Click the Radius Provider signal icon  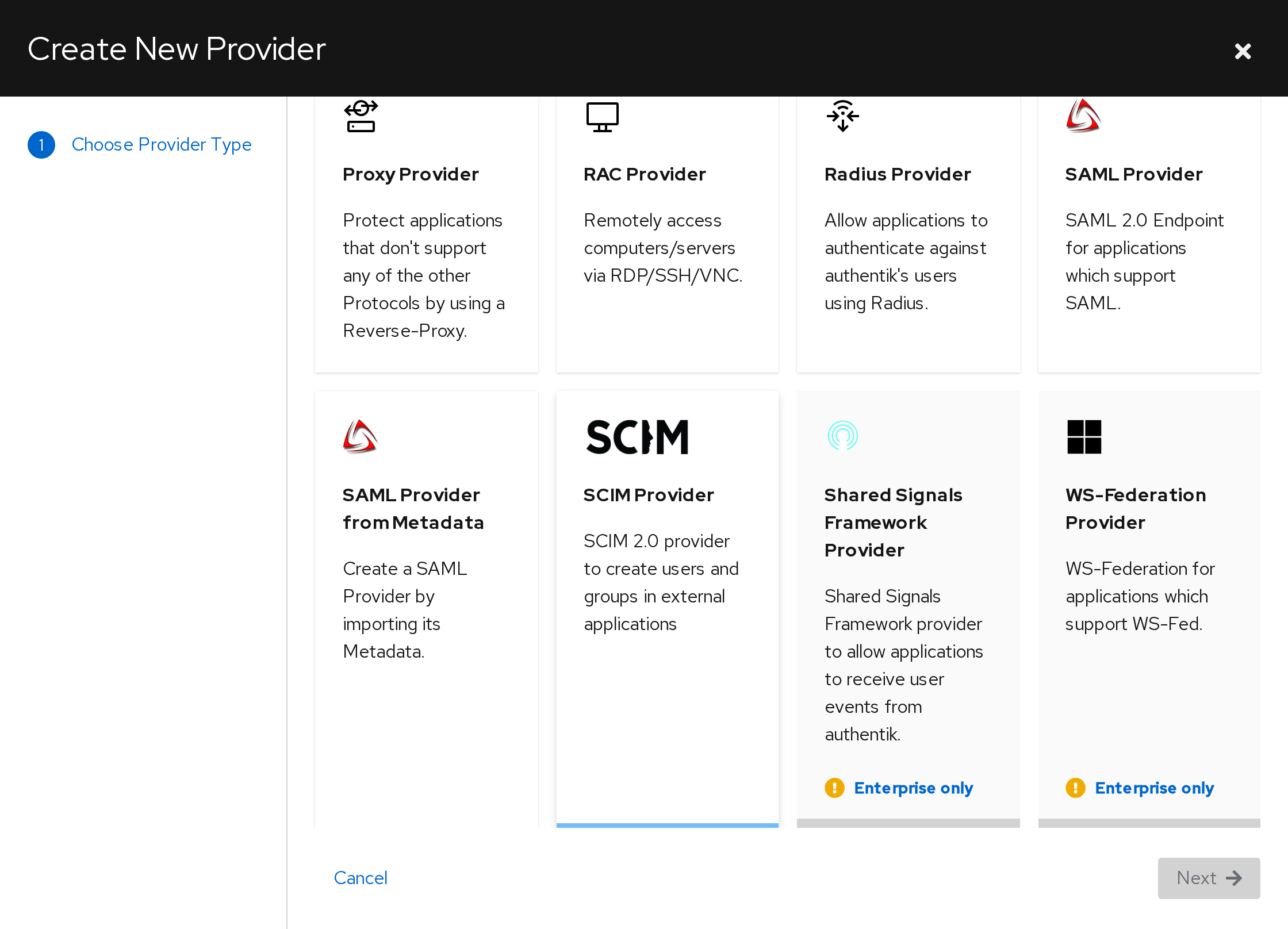[x=842, y=116]
